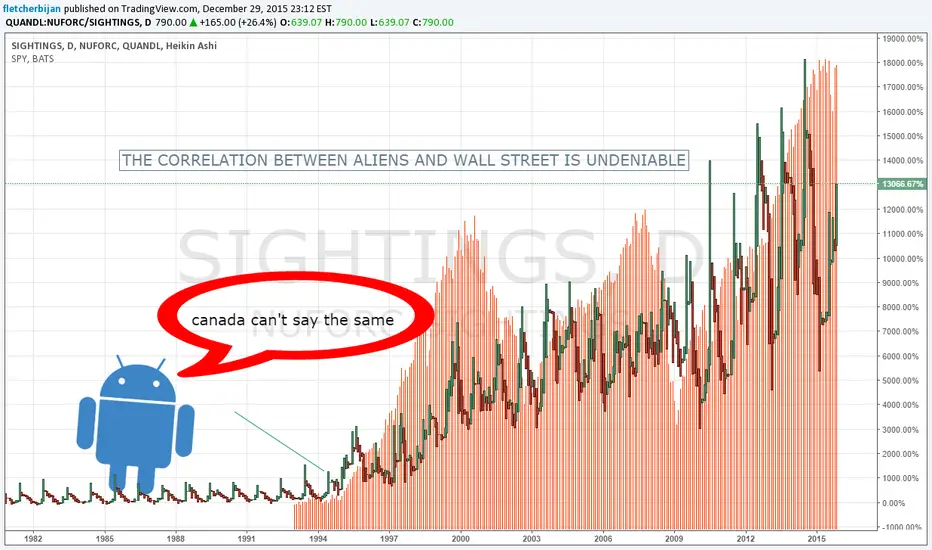
Task: Open the fletcherbijan author link
Action: pyautogui.click(x=32, y=9)
